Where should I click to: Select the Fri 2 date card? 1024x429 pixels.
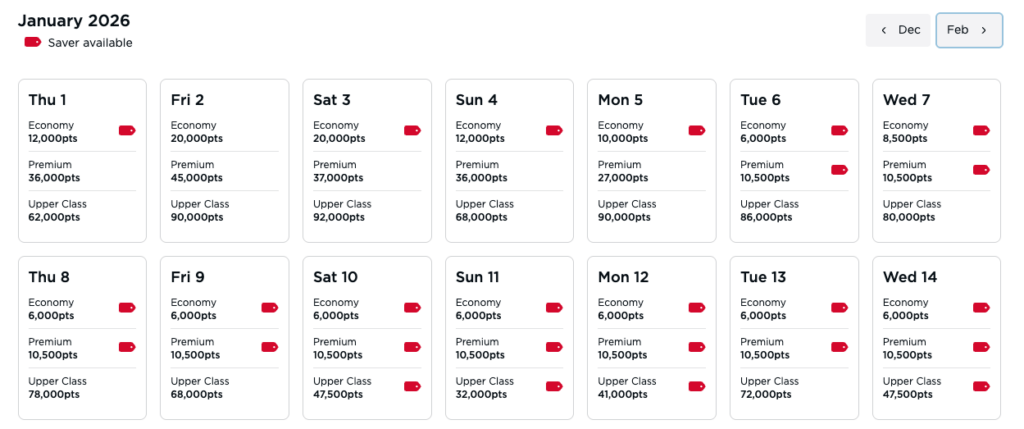224,160
